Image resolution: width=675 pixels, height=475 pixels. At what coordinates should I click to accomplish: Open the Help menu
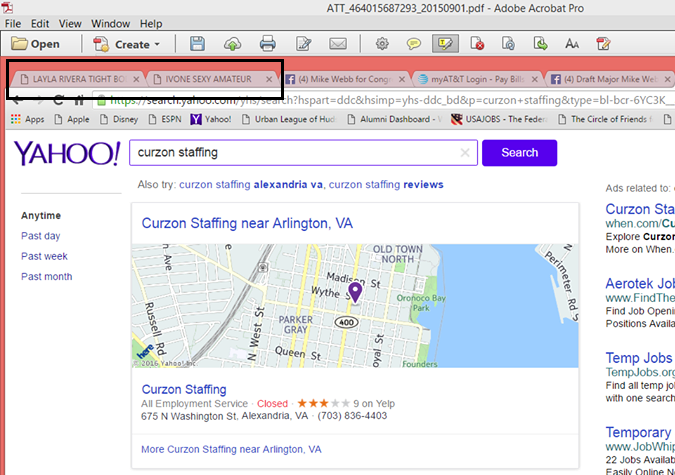click(151, 24)
